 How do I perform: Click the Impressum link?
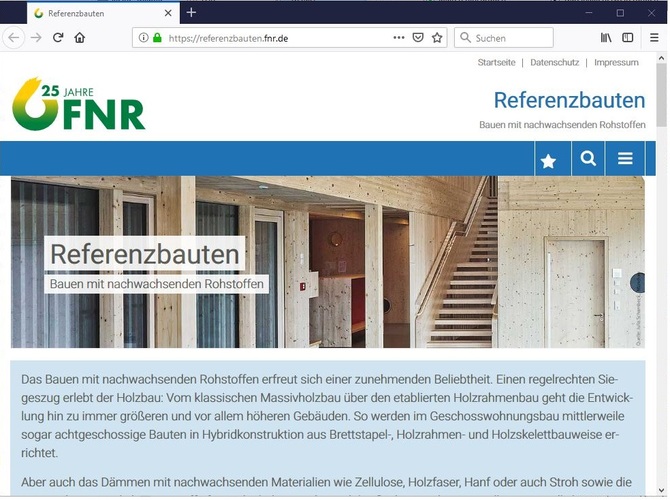point(616,62)
